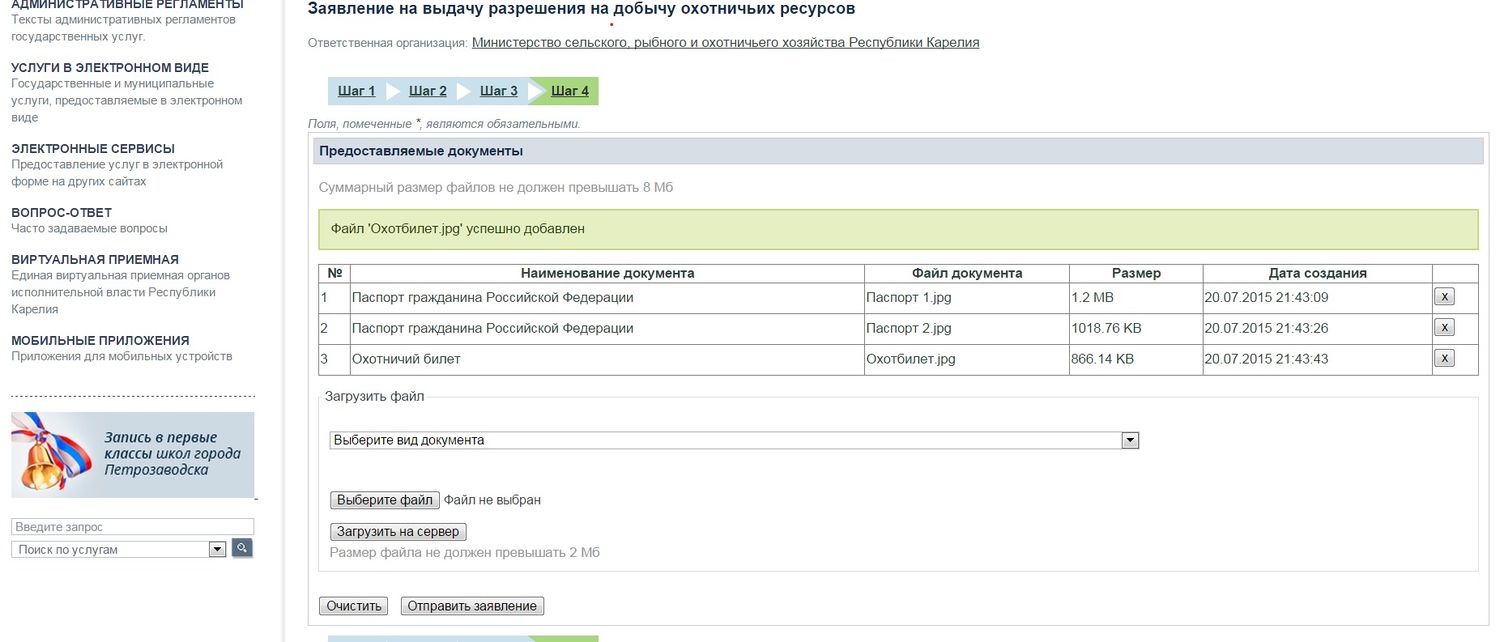Open 'Услуги в электронном виде' menu item
Image resolution: width=1500 pixels, height=642 pixels.
110,68
